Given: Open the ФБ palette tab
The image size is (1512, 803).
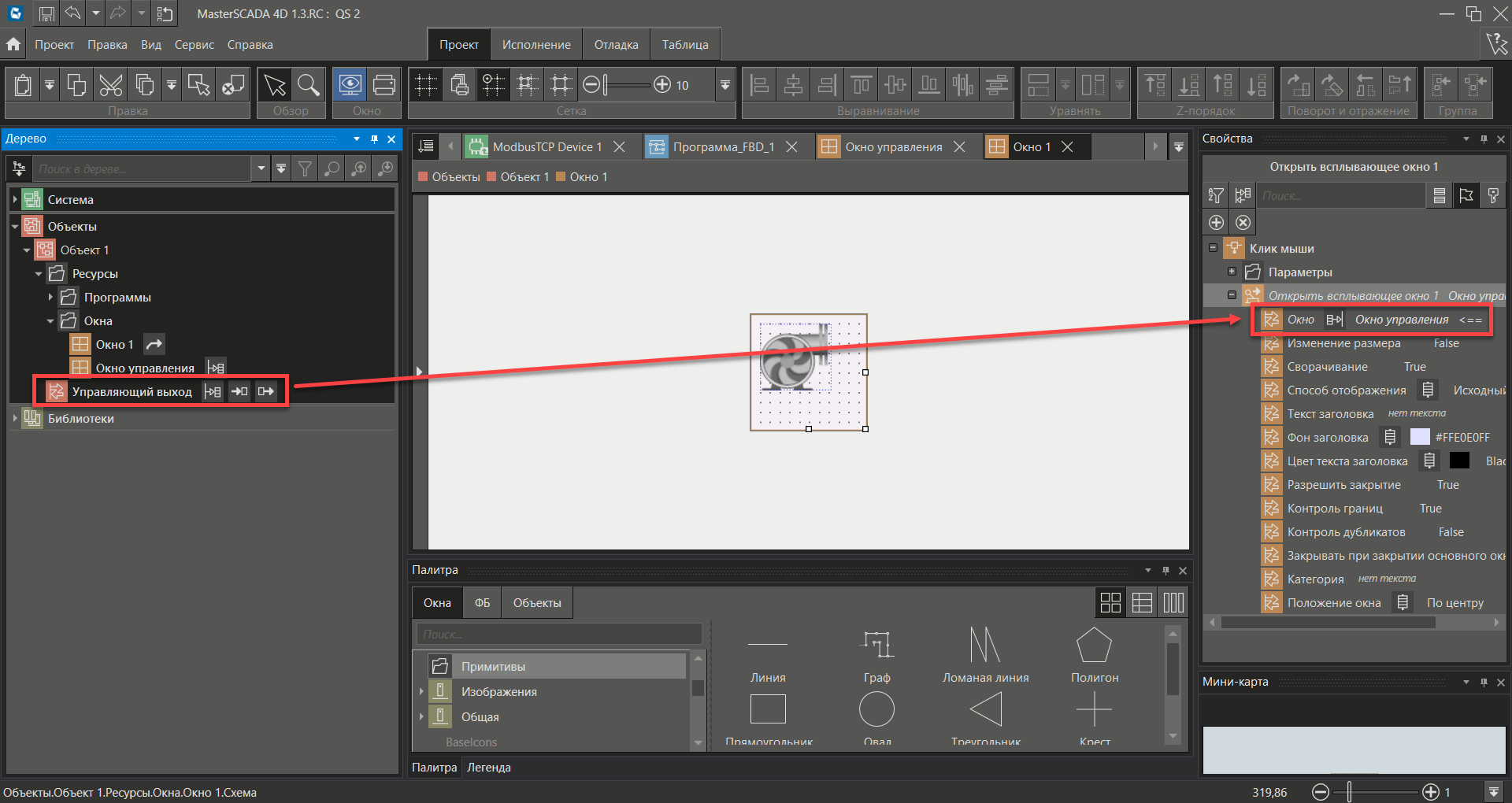Looking at the screenshot, I should (x=482, y=603).
